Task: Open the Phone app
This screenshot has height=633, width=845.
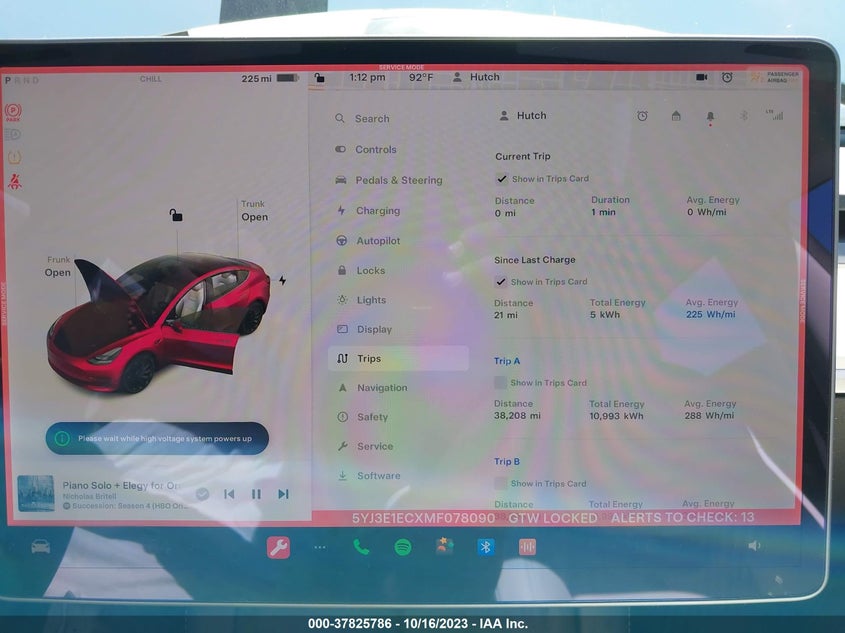Action: [x=361, y=547]
